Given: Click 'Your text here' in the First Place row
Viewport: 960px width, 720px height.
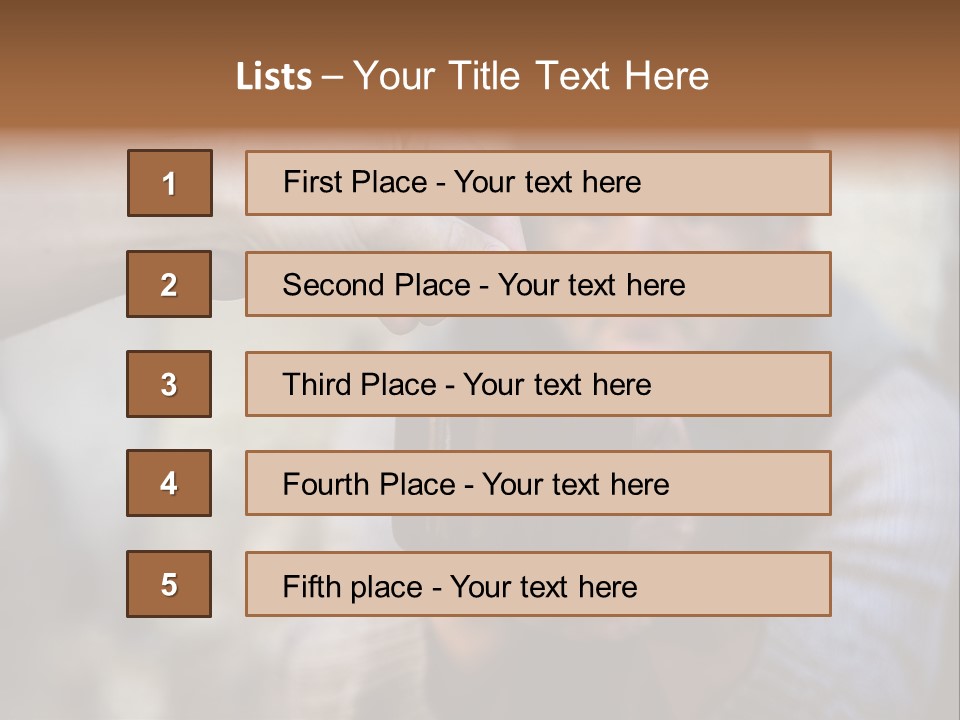Looking at the screenshot, I should pos(547,182).
